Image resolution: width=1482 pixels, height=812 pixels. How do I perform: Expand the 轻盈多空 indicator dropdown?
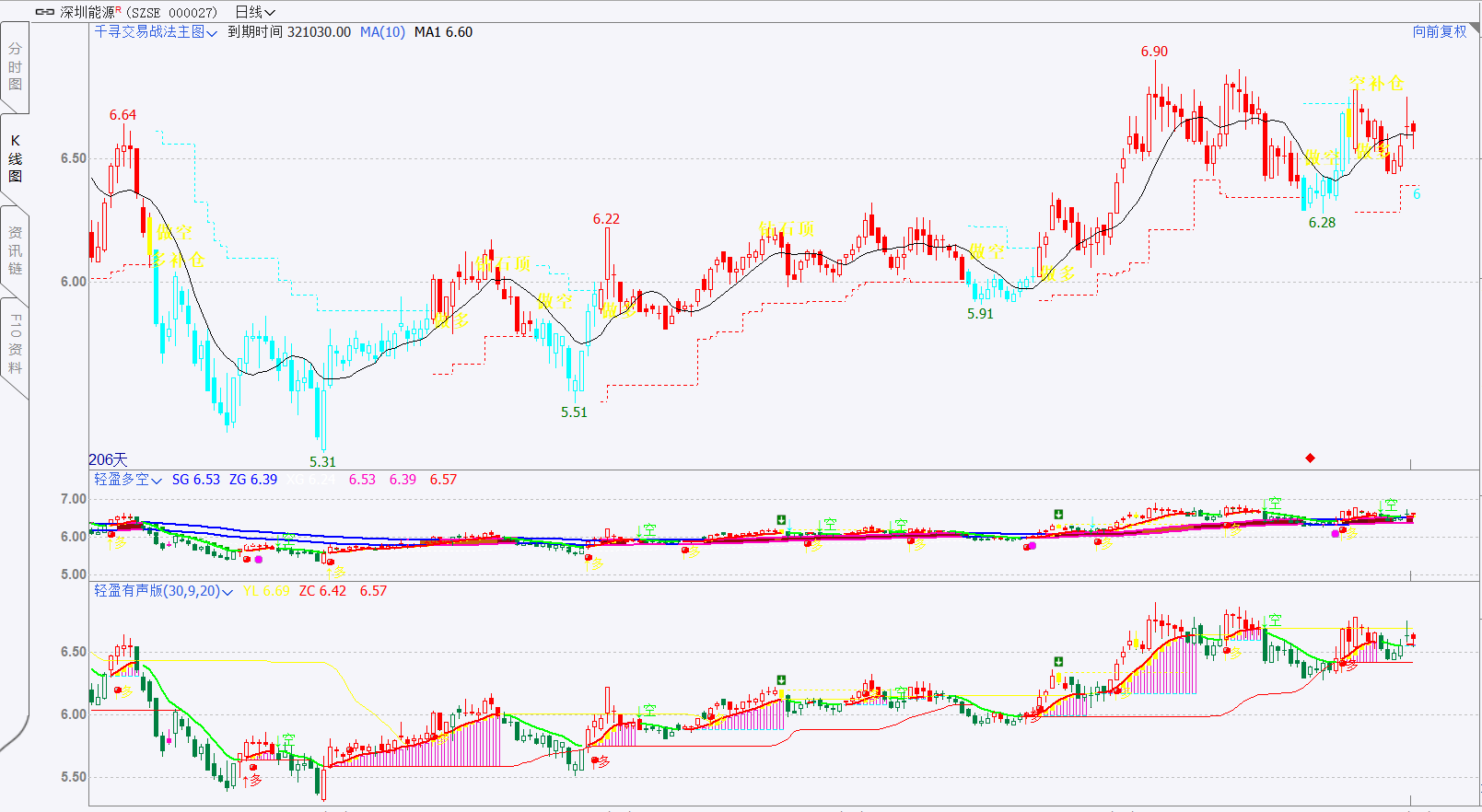tap(156, 481)
